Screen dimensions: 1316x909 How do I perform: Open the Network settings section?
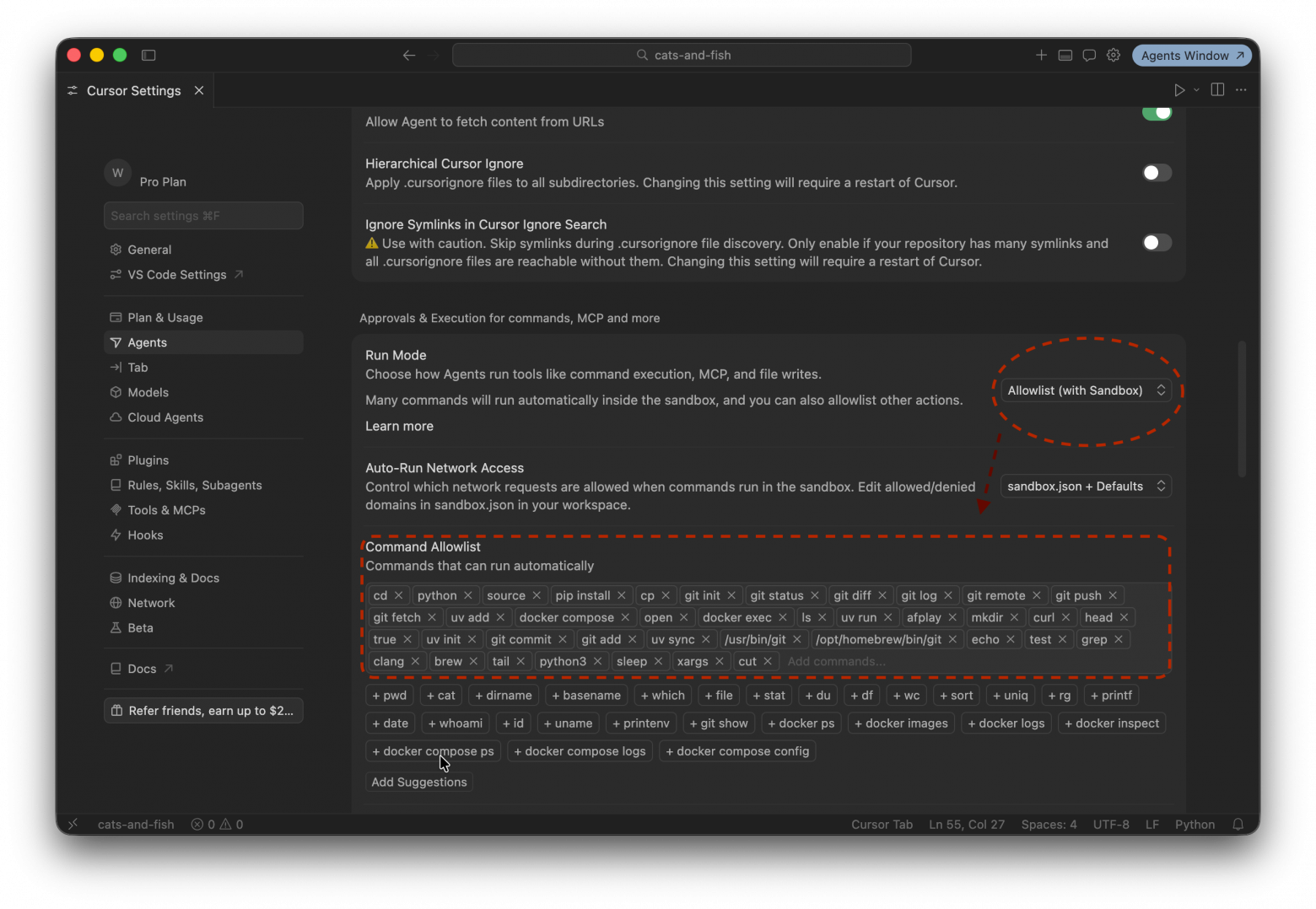coord(203,603)
